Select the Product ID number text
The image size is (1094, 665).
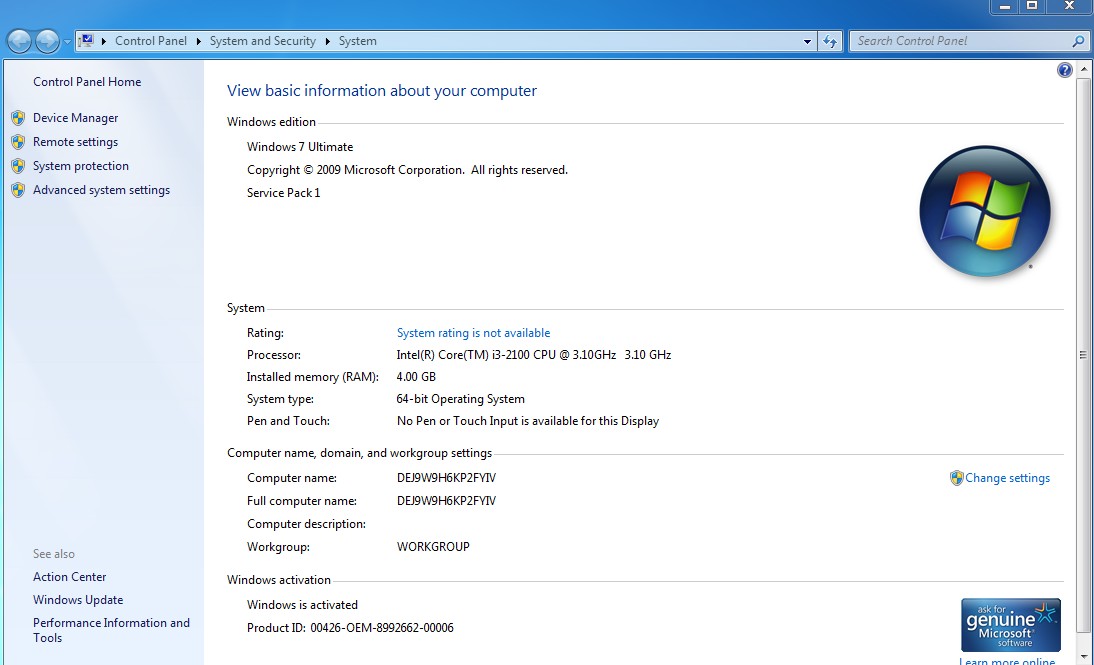coord(382,628)
